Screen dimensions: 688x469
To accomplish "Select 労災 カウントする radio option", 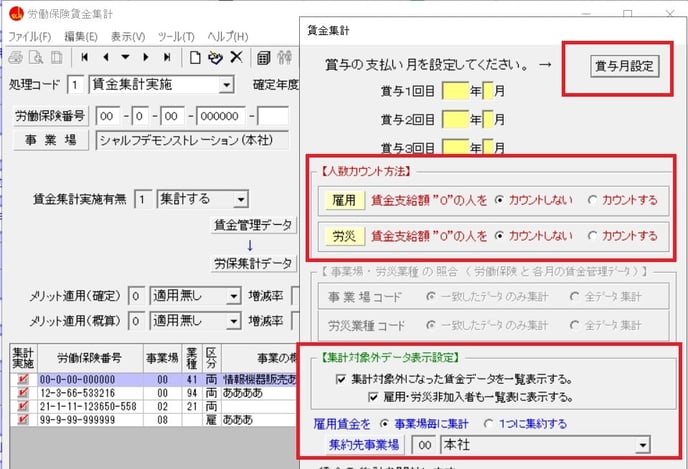I will pos(592,236).
